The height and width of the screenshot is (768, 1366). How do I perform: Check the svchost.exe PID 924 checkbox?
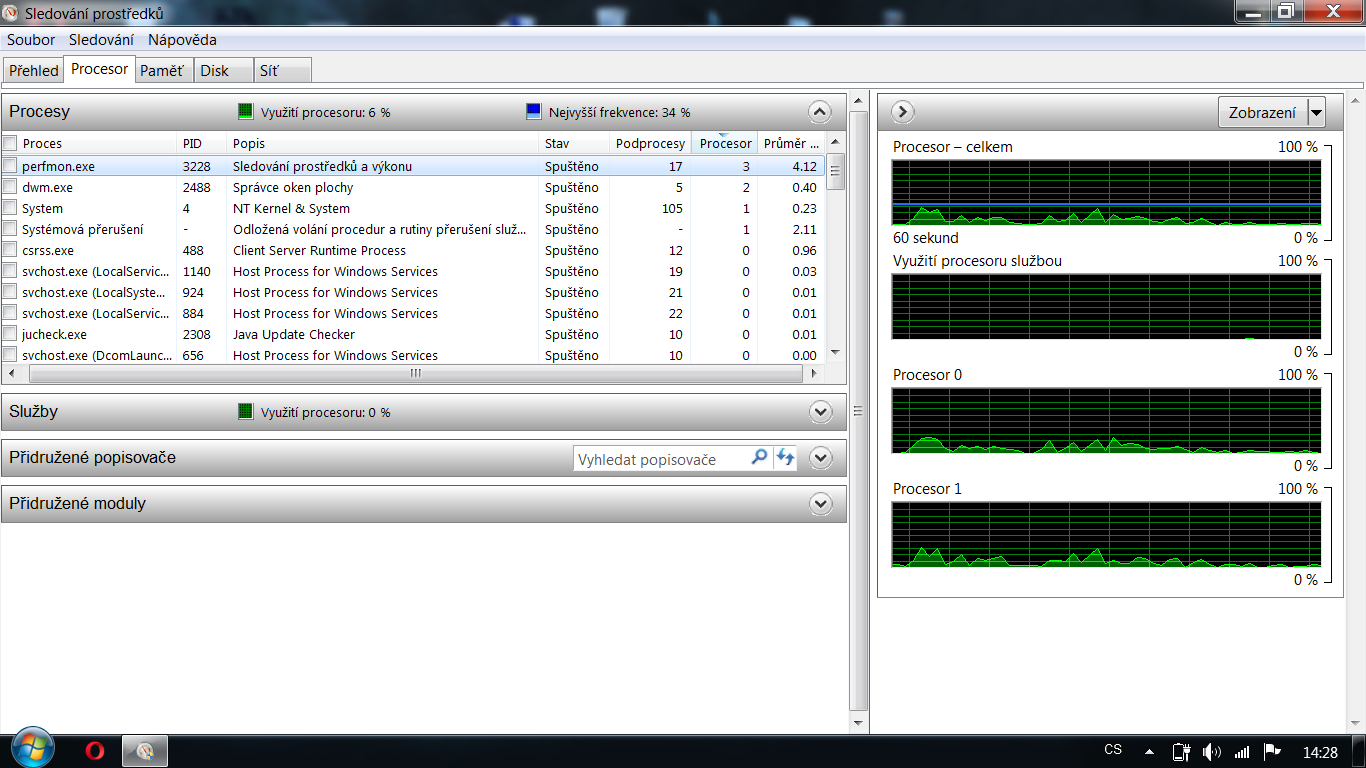[x=10, y=292]
